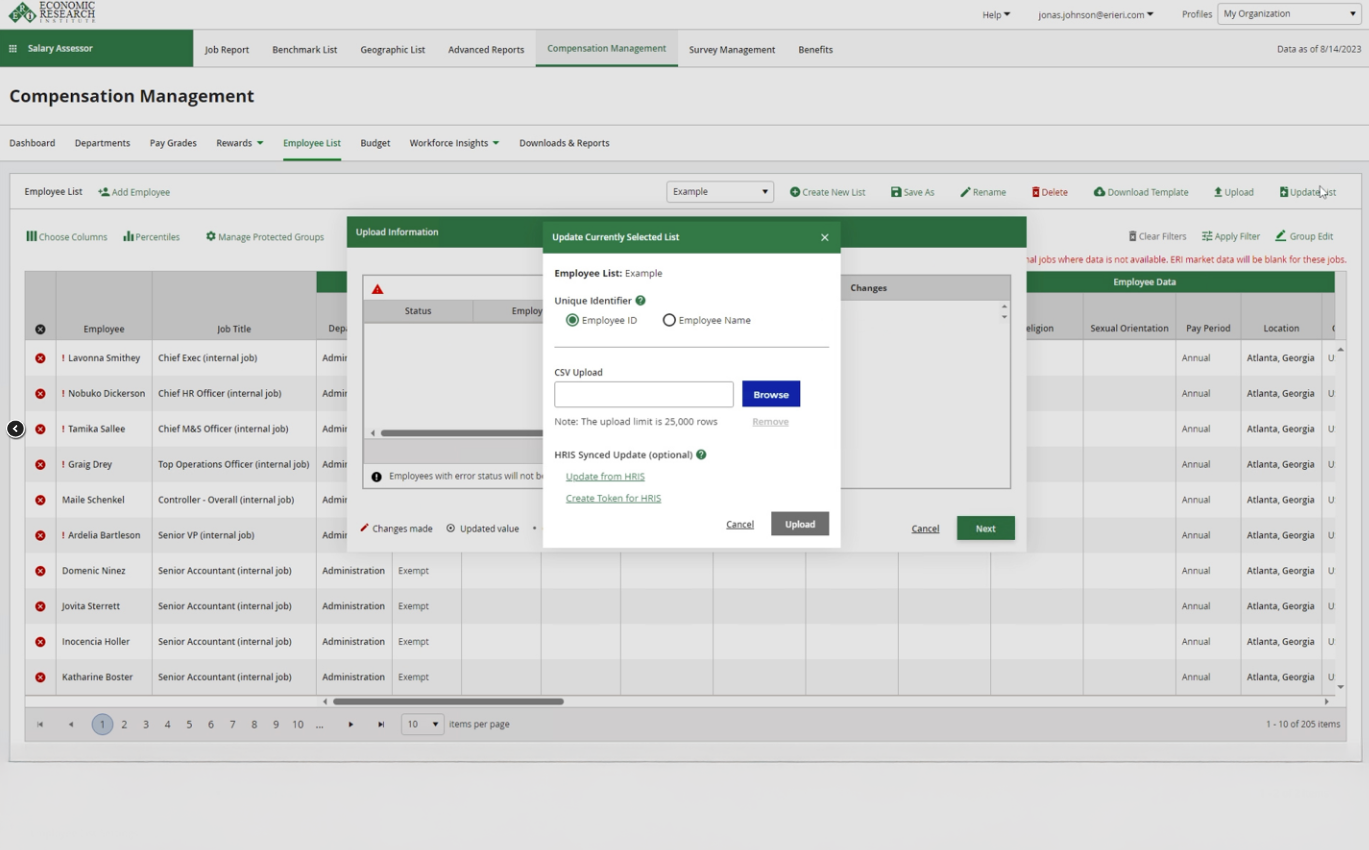Image resolution: width=1369 pixels, height=850 pixels.
Task: Click the Update from HRIS link
Action: (x=605, y=477)
